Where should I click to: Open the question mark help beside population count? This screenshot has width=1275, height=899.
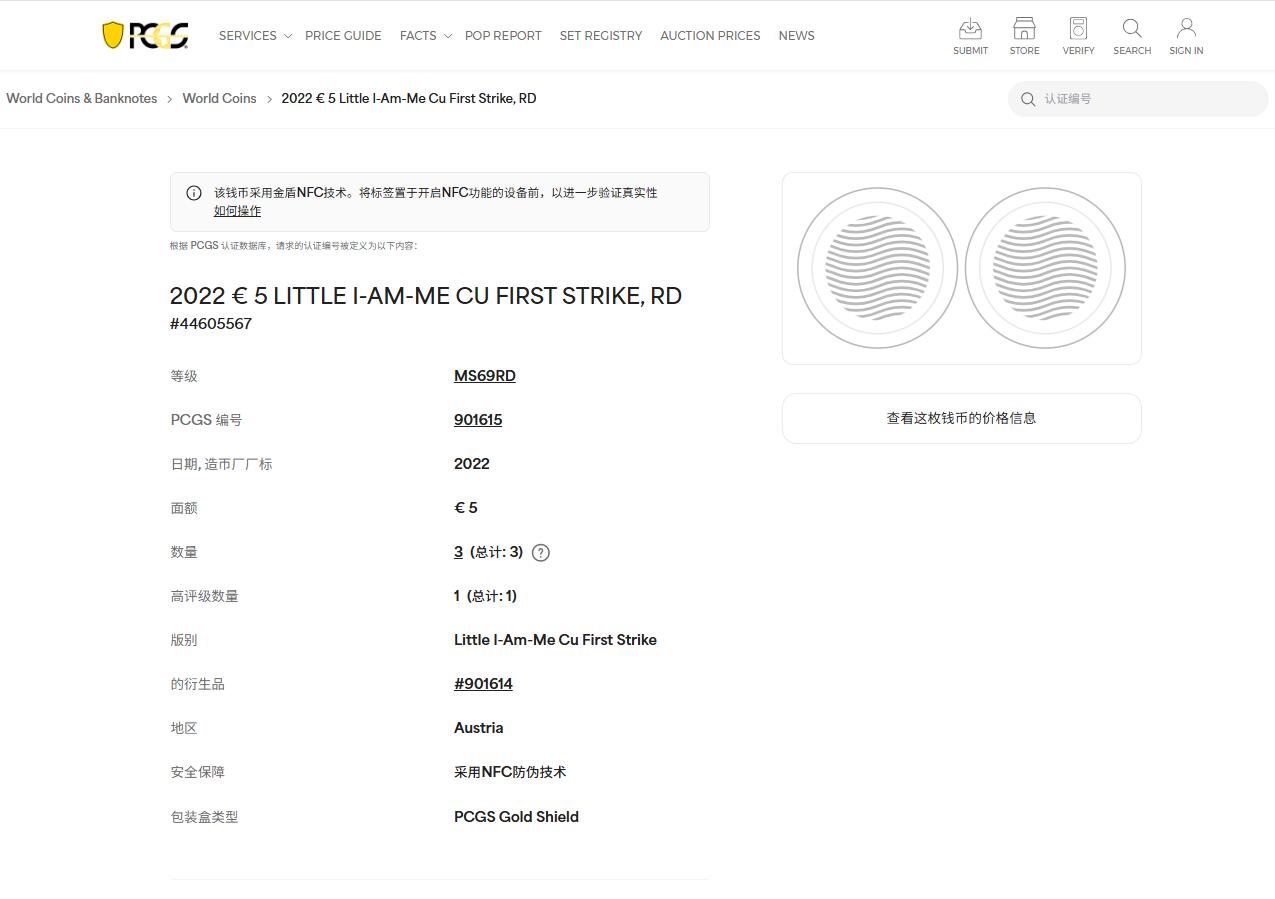540,551
